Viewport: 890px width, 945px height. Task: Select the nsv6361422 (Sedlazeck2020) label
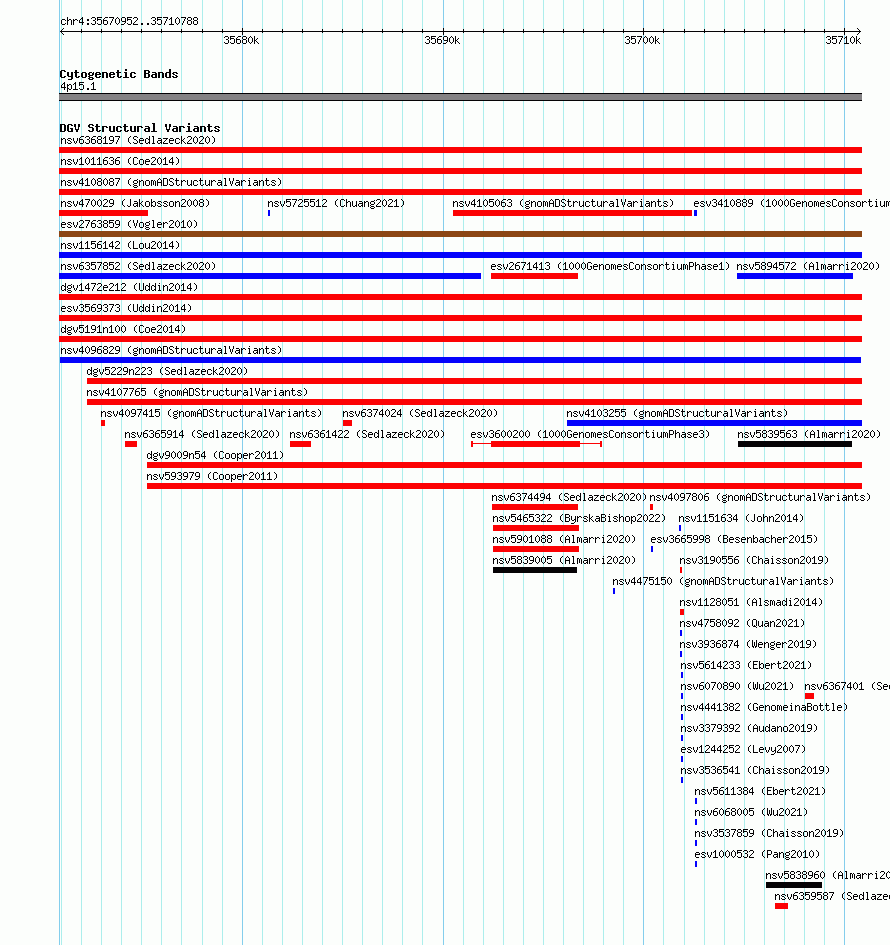click(x=367, y=435)
